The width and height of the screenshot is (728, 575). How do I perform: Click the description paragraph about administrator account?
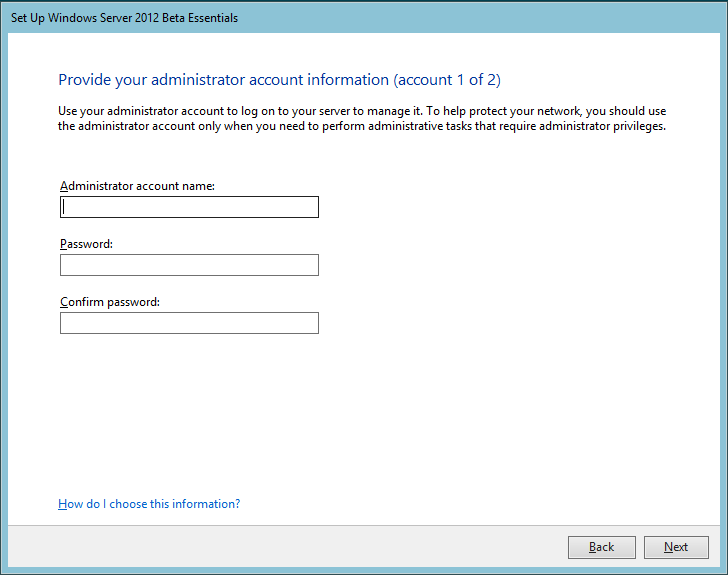362,118
